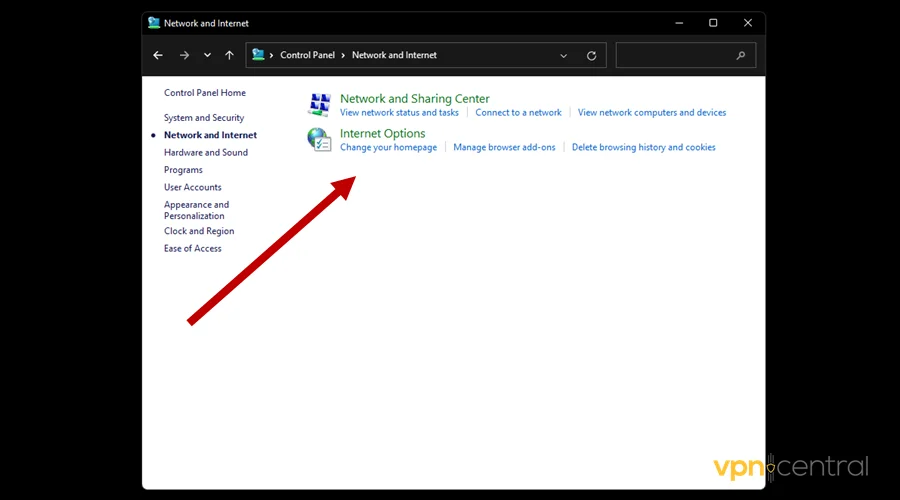Select Network and Internet in the sidebar
900x500 pixels.
coord(210,135)
